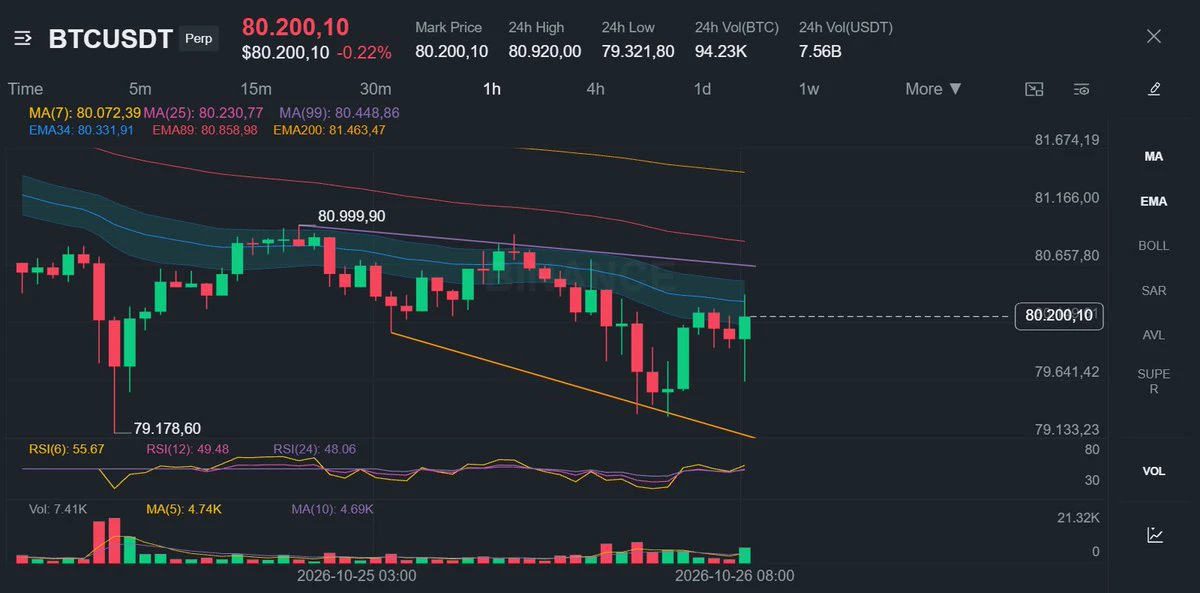This screenshot has width=1200, height=593.
Task: Open the chart layout icon beside More
Action: (1035, 89)
